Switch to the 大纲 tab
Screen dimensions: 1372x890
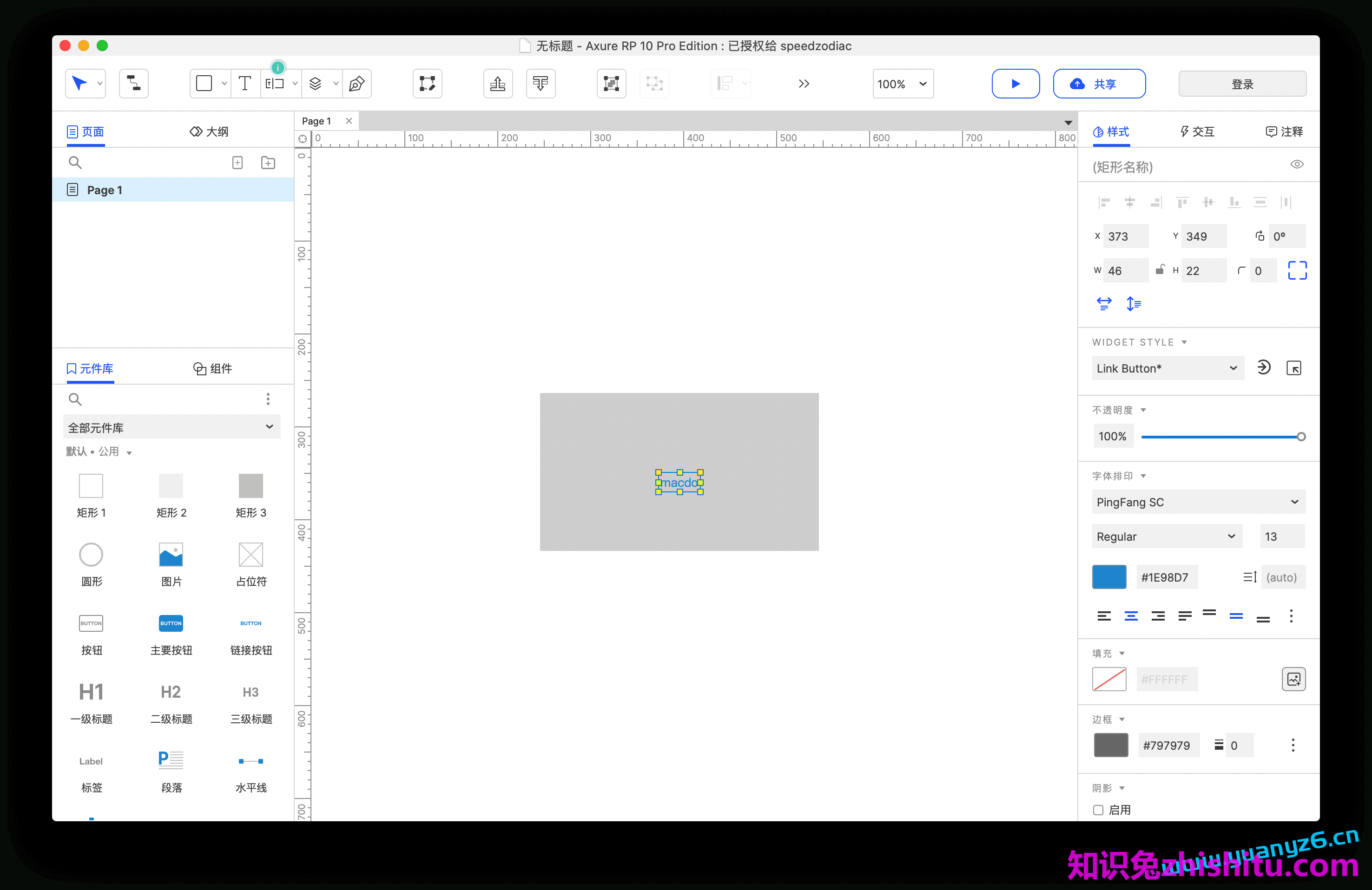[x=209, y=132]
